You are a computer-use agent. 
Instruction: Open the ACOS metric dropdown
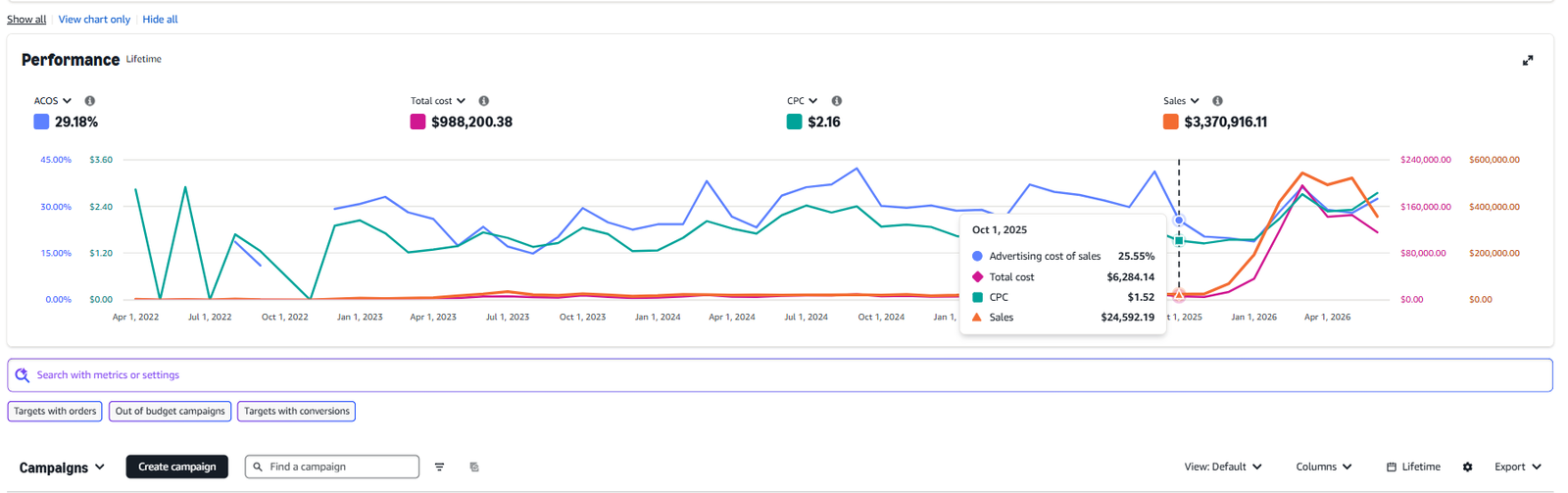tap(53, 101)
